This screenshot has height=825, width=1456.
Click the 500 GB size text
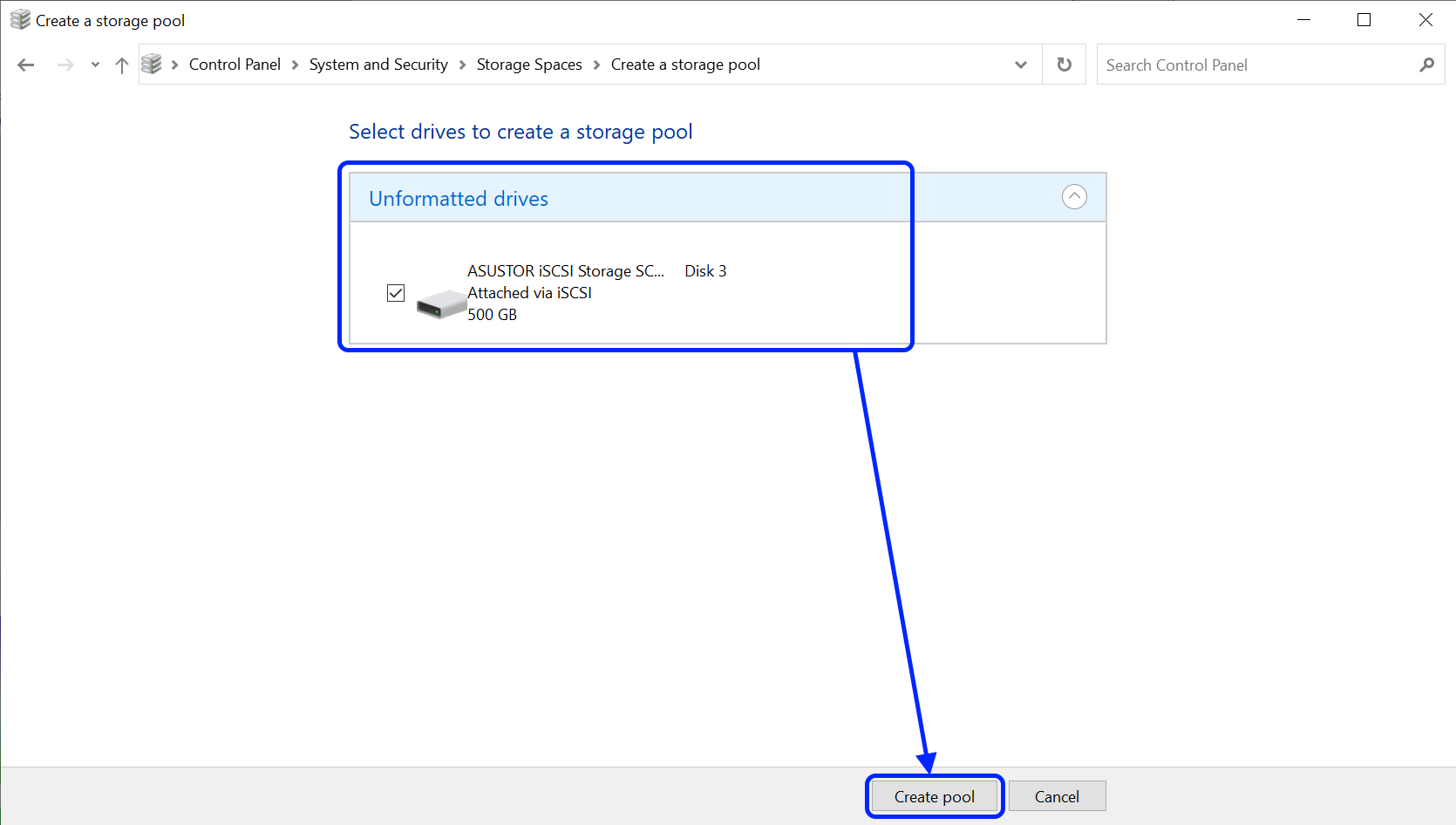coord(492,315)
